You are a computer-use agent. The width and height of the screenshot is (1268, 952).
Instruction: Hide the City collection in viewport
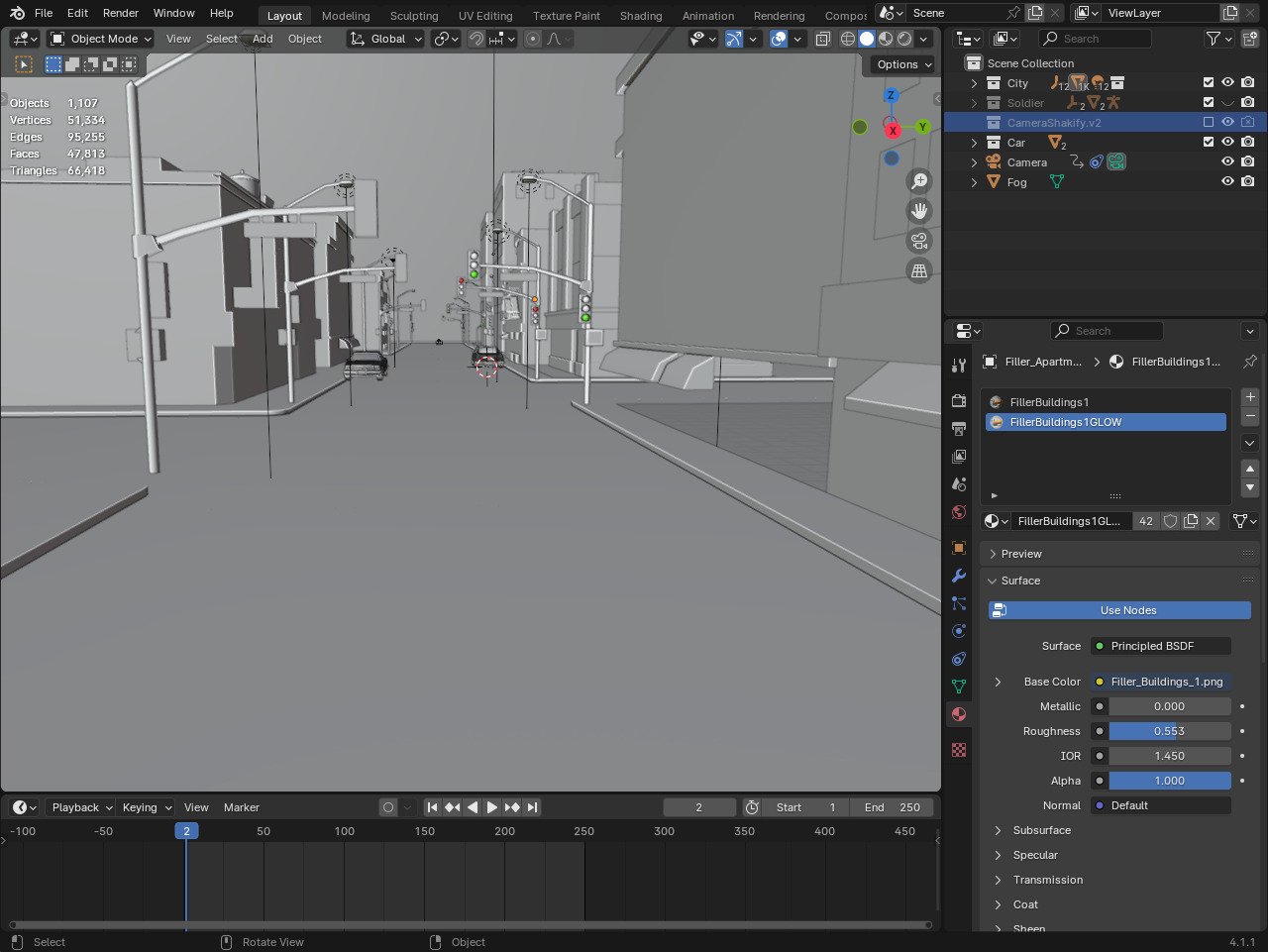point(1227,83)
